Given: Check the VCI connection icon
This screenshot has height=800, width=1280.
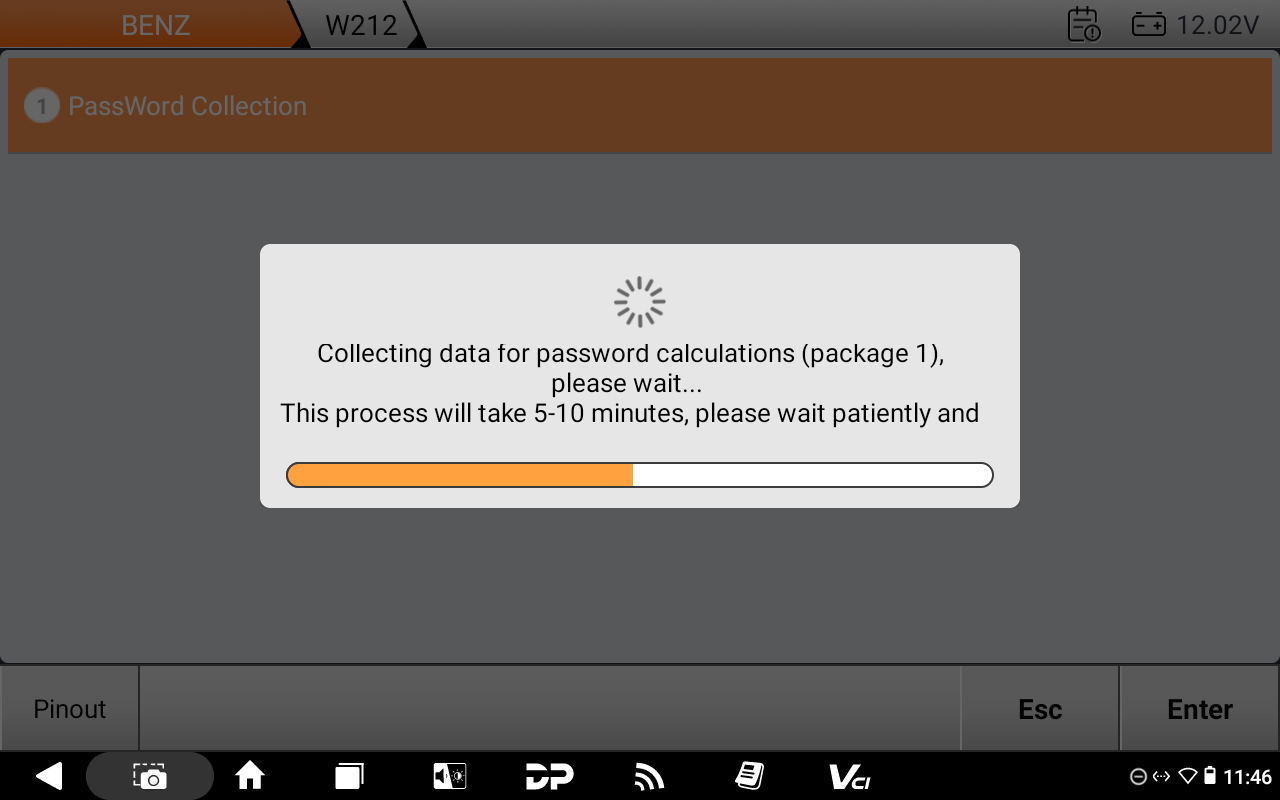Looking at the screenshot, I should (x=849, y=776).
